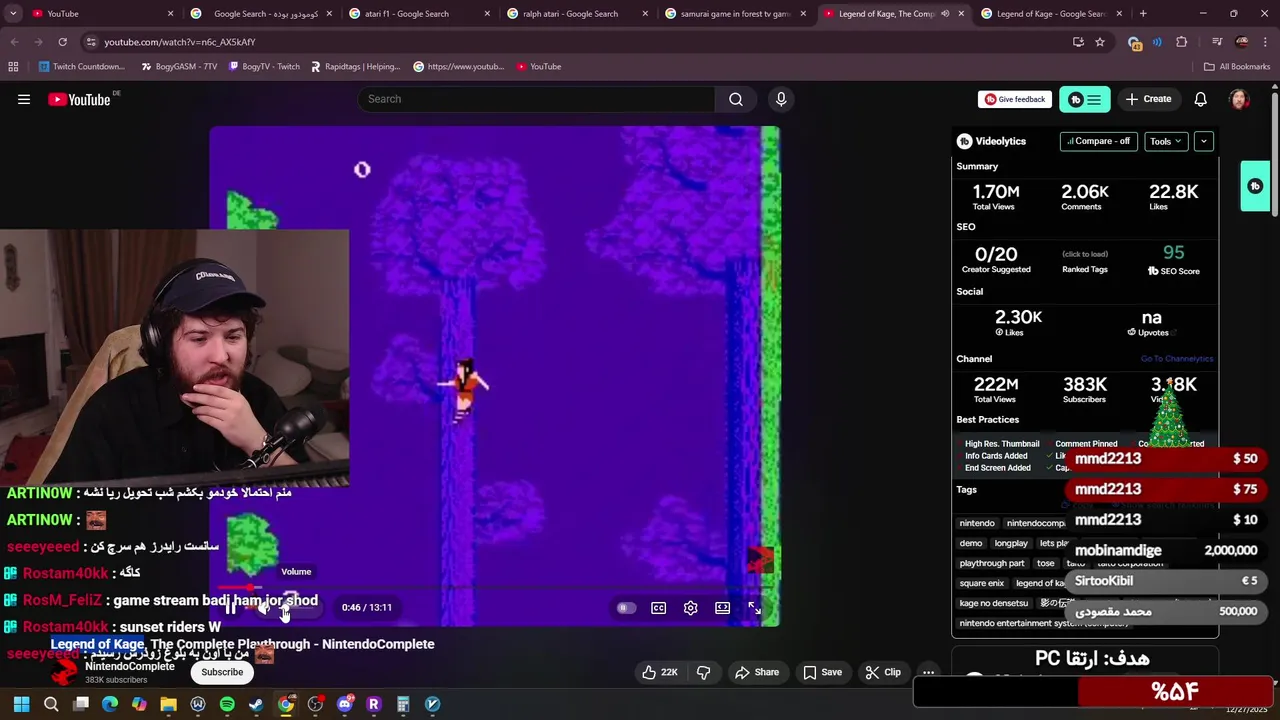Click the Share button
The height and width of the screenshot is (720, 1280).
[756, 672]
